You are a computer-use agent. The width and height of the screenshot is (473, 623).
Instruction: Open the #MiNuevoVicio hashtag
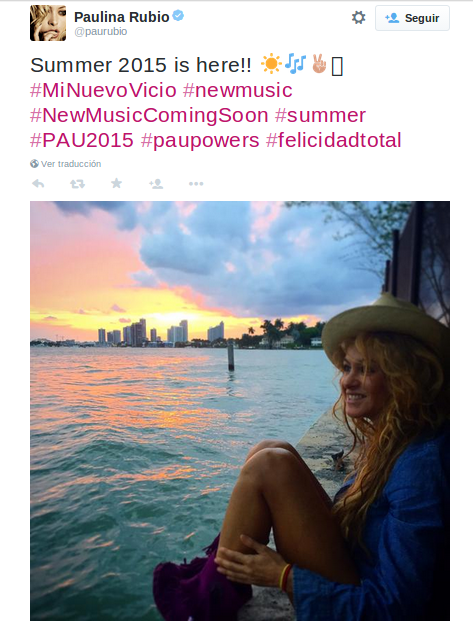(x=103, y=90)
